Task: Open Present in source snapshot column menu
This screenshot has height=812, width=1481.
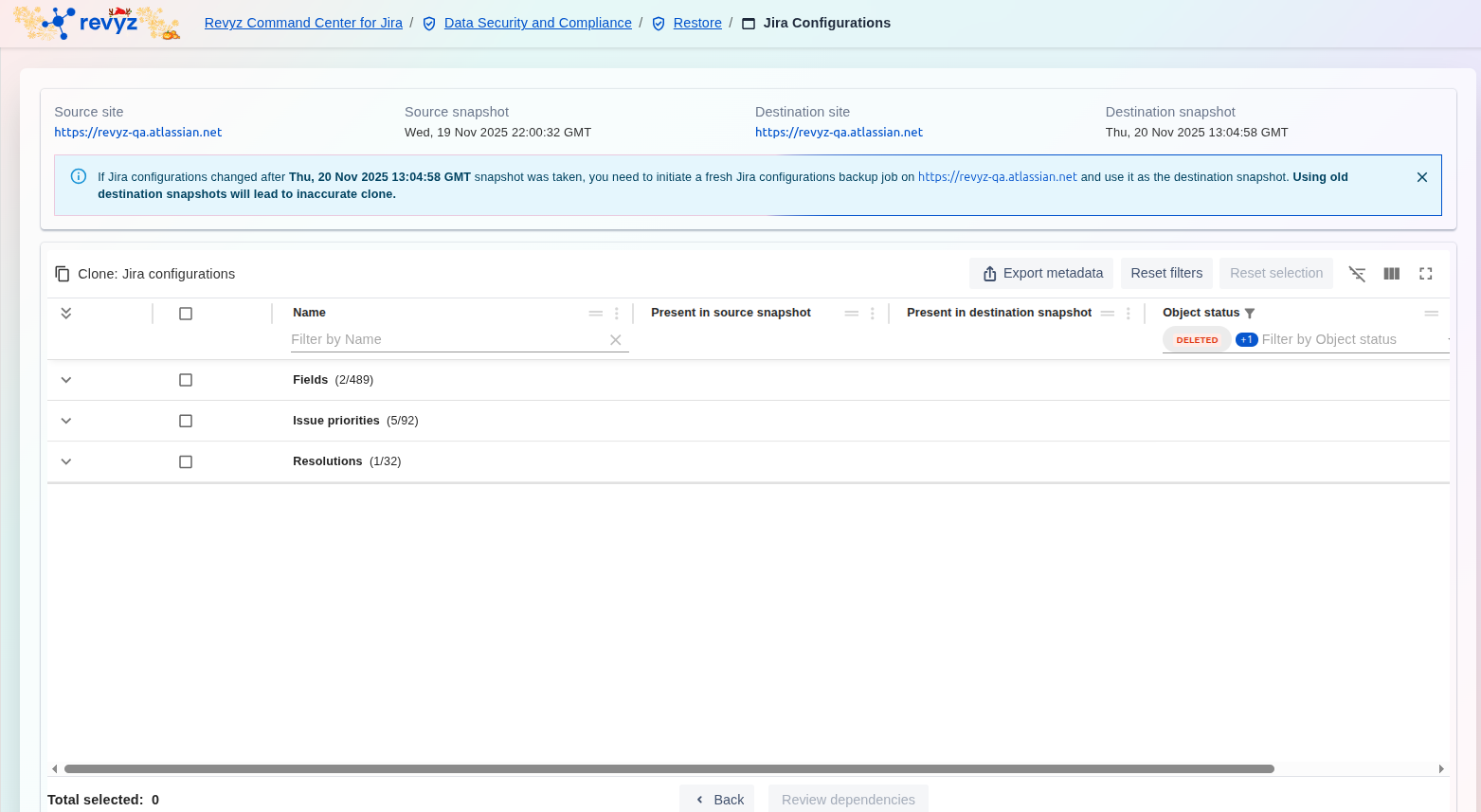Action: click(x=873, y=314)
